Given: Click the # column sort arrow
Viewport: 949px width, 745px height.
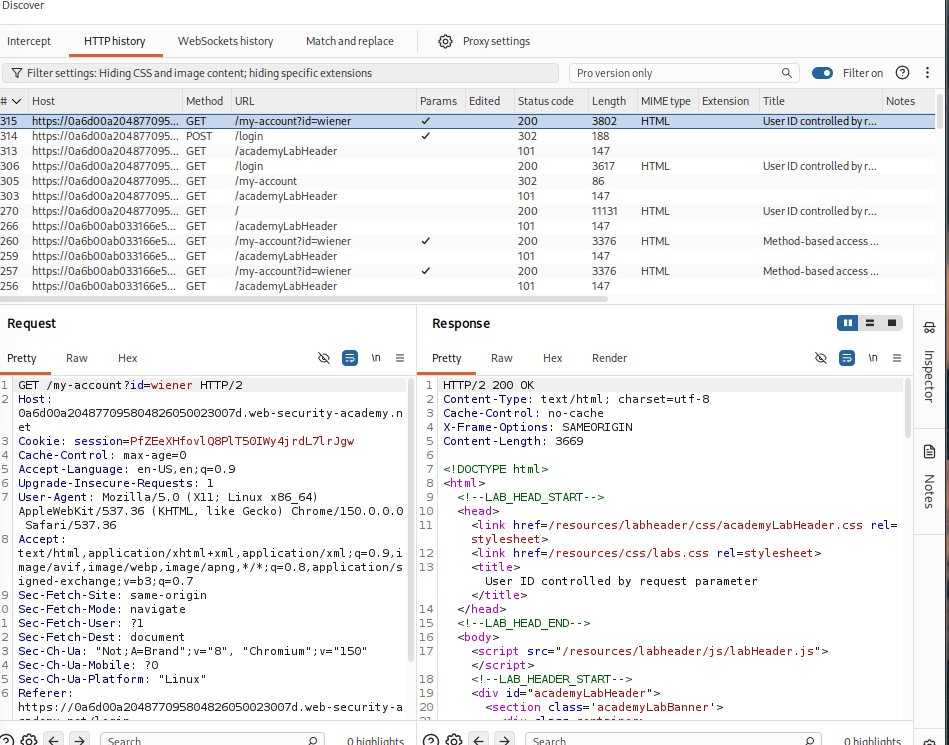Looking at the screenshot, I should coord(16,101).
